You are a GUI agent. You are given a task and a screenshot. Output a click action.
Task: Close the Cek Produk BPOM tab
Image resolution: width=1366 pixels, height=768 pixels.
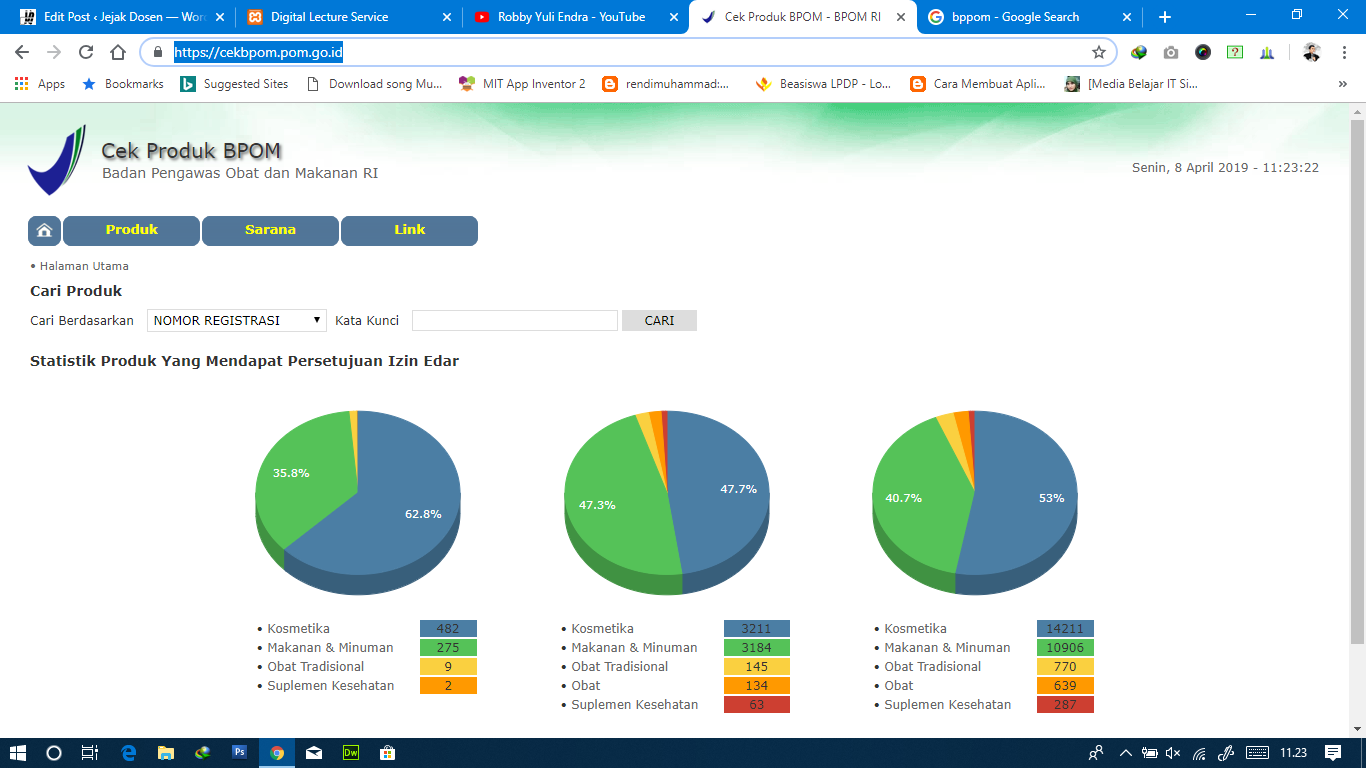point(900,17)
